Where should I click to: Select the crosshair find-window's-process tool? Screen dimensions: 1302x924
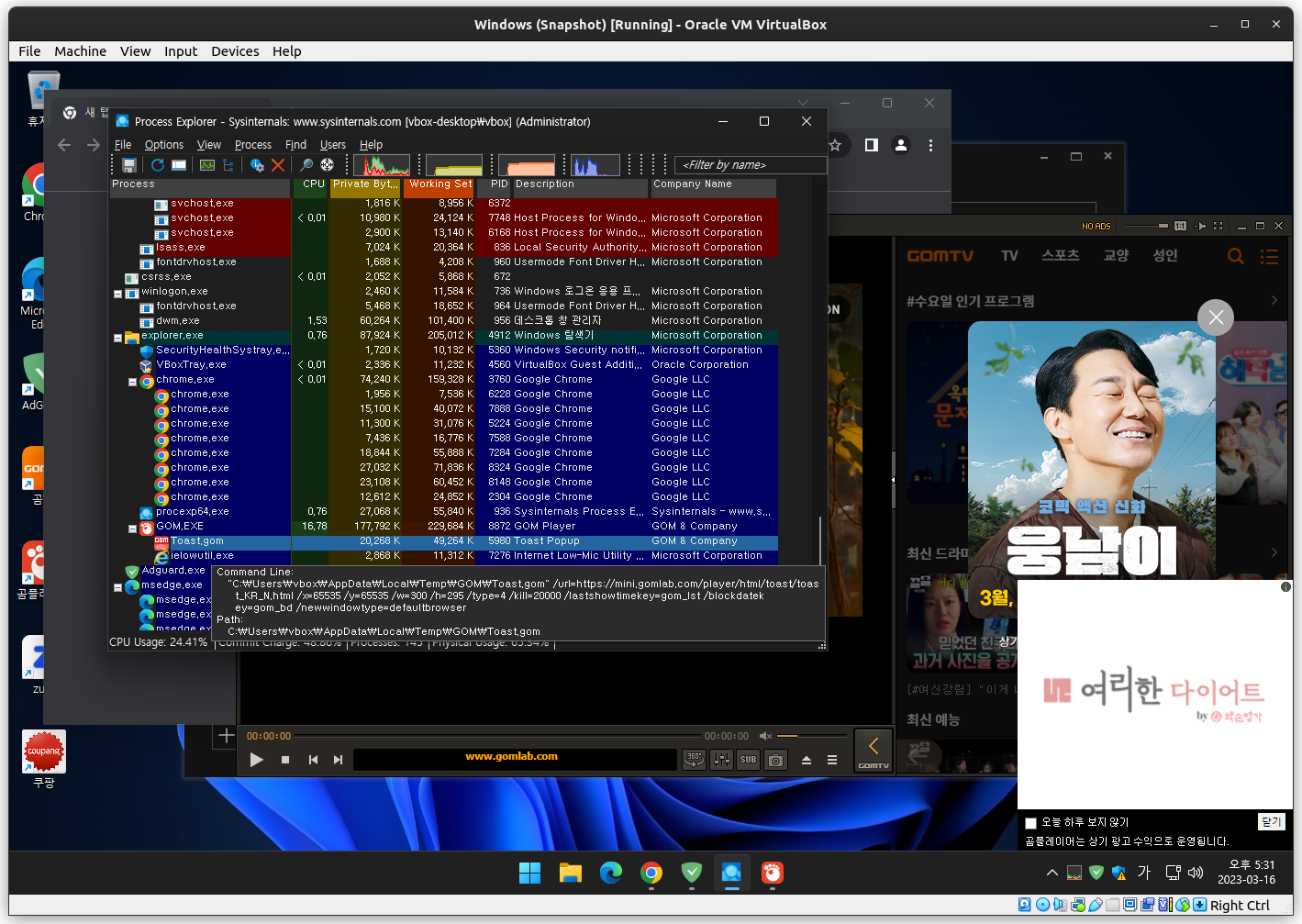tap(328, 165)
